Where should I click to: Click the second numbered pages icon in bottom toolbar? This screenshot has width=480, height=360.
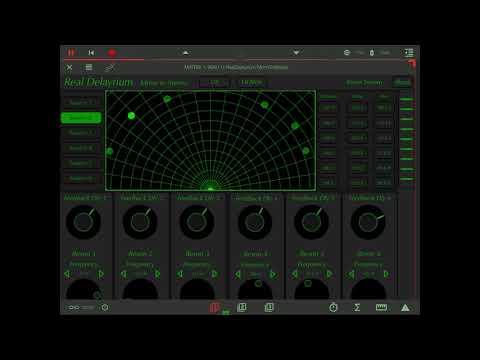pyautogui.click(x=269, y=307)
